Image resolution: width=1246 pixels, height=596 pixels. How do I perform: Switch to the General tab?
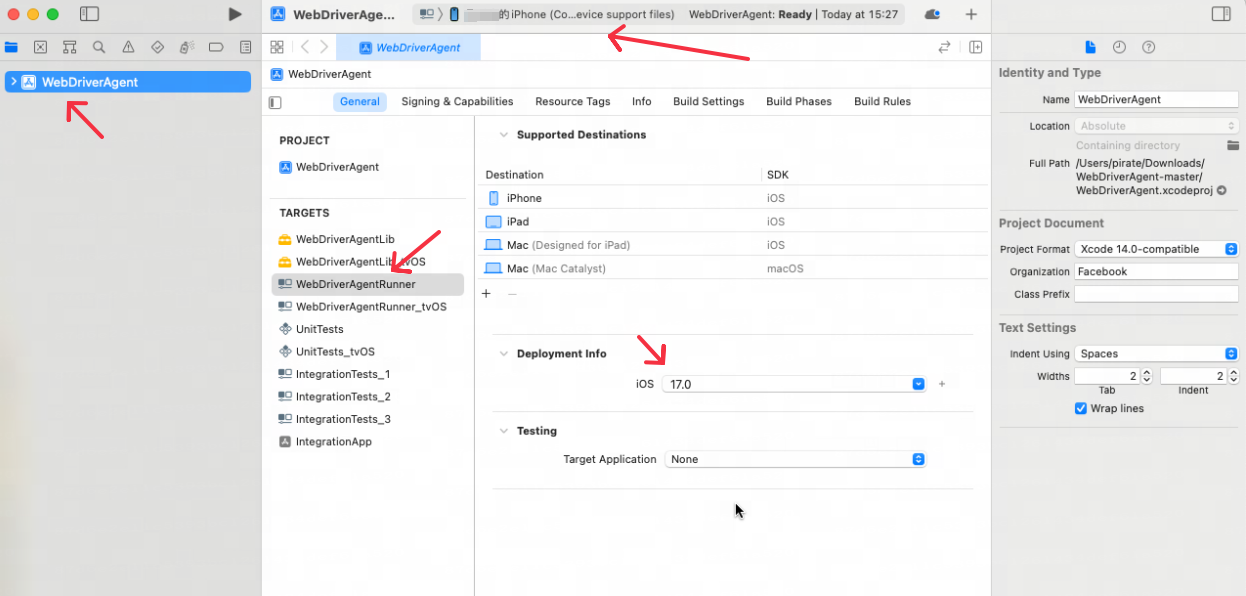(x=360, y=101)
